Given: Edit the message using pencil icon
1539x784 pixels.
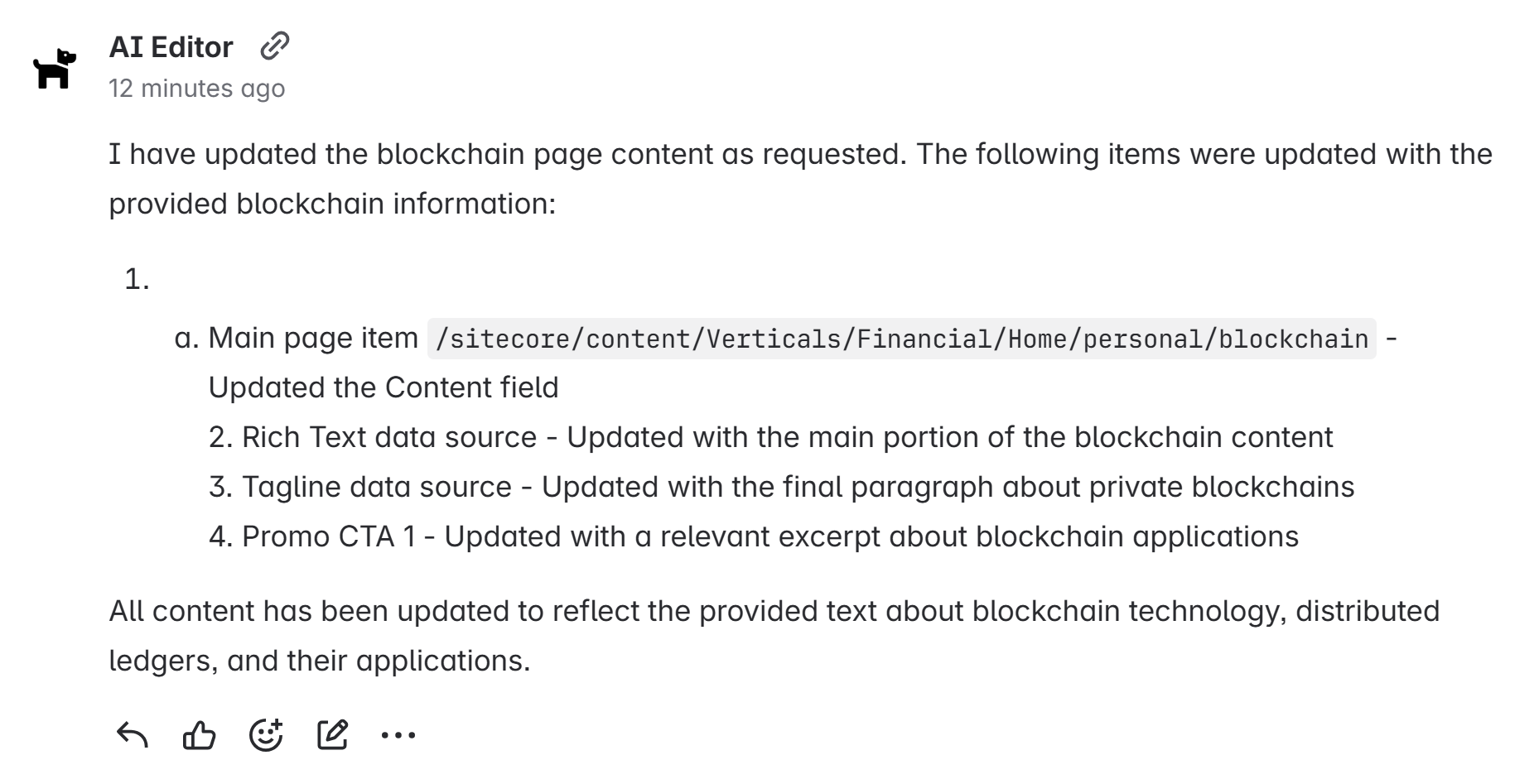Looking at the screenshot, I should (x=332, y=734).
